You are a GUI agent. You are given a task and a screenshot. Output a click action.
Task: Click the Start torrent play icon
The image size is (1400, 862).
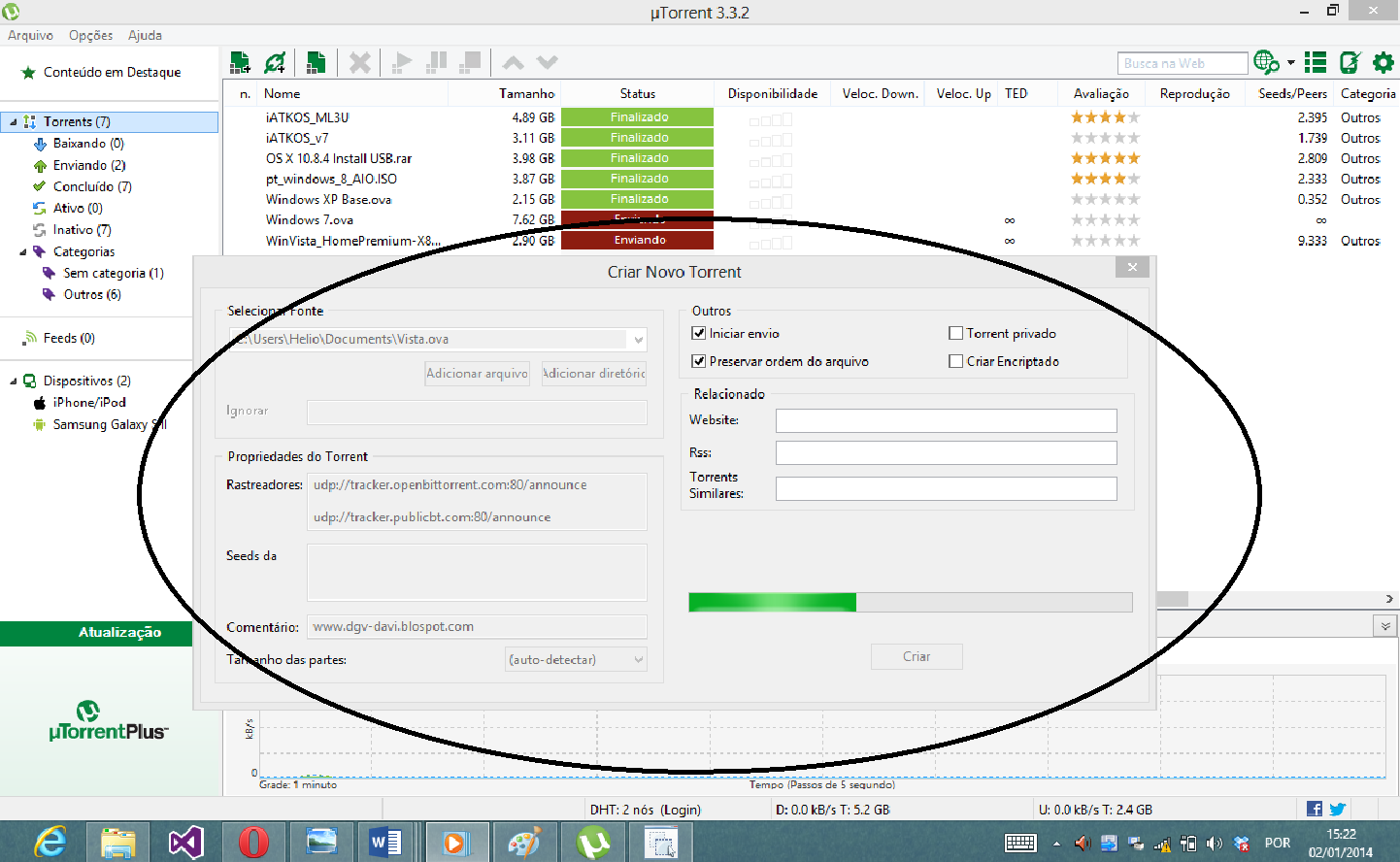pyautogui.click(x=401, y=63)
